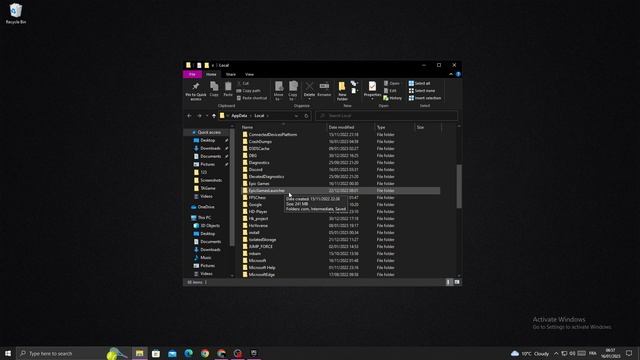640x360 pixels.
Task: Click the Search Local field
Action: [387, 116]
